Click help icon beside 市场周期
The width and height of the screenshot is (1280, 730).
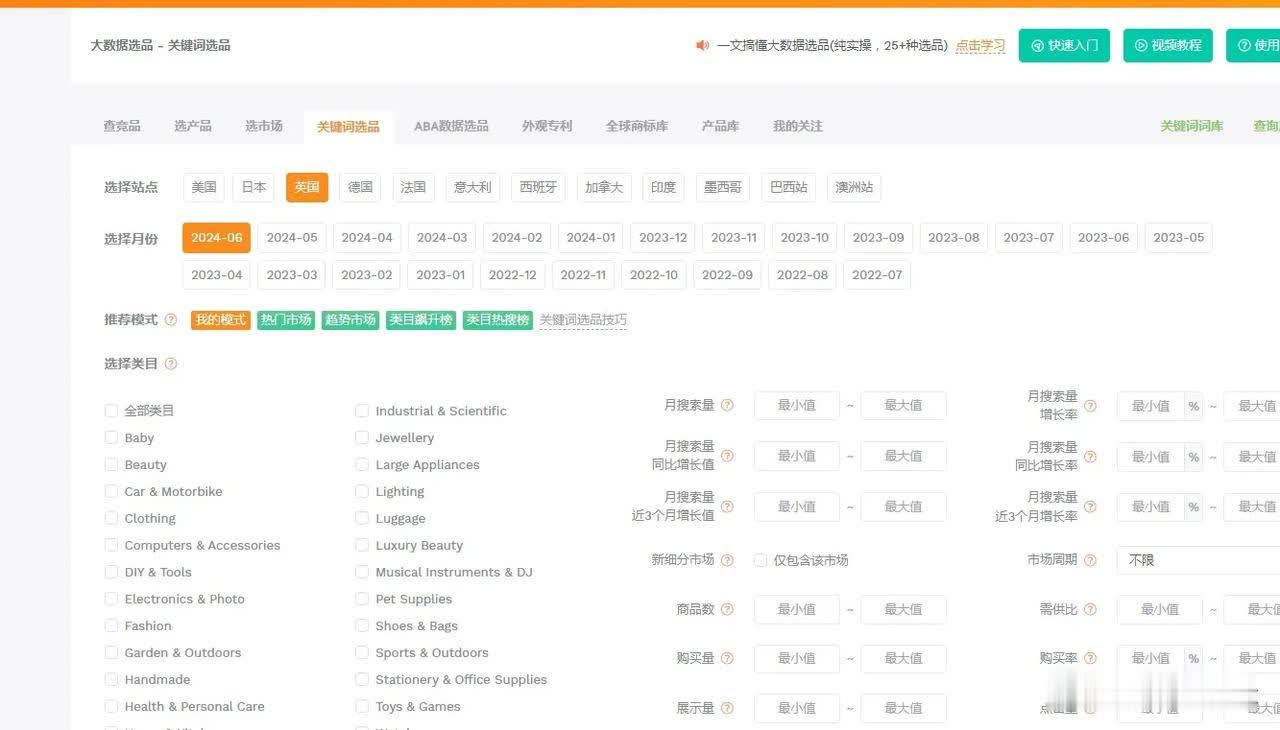click(x=1090, y=560)
